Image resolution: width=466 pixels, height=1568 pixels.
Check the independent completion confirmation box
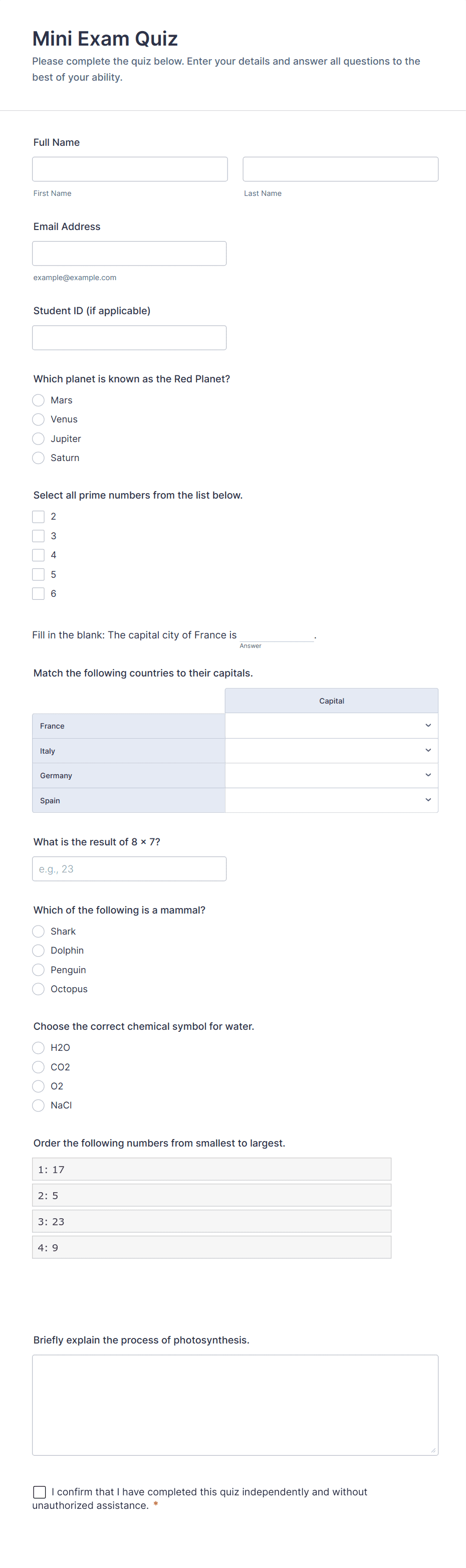pos(40,1491)
